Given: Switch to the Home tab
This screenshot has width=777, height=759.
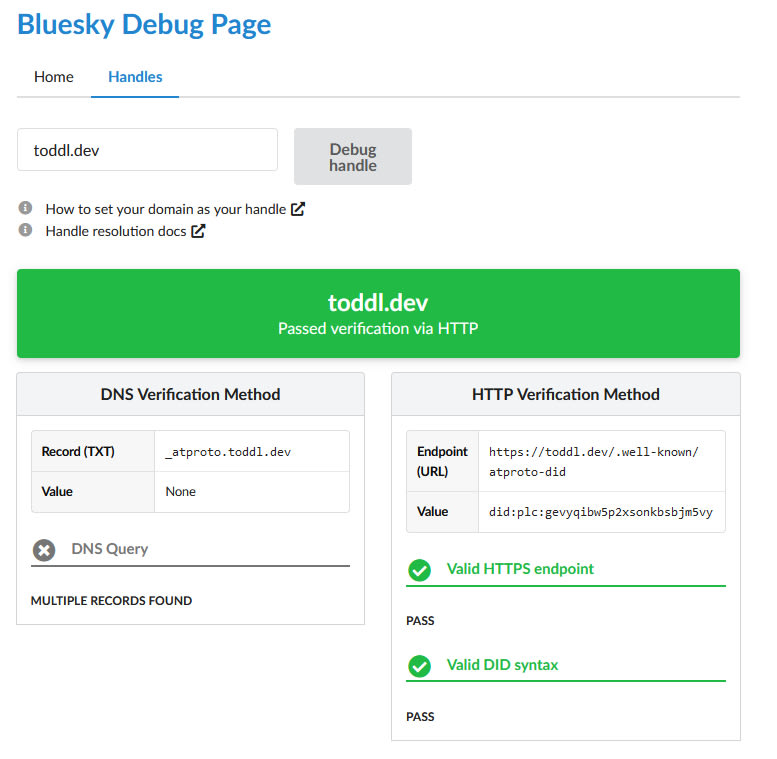Looking at the screenshot, I should click(54, 77).
